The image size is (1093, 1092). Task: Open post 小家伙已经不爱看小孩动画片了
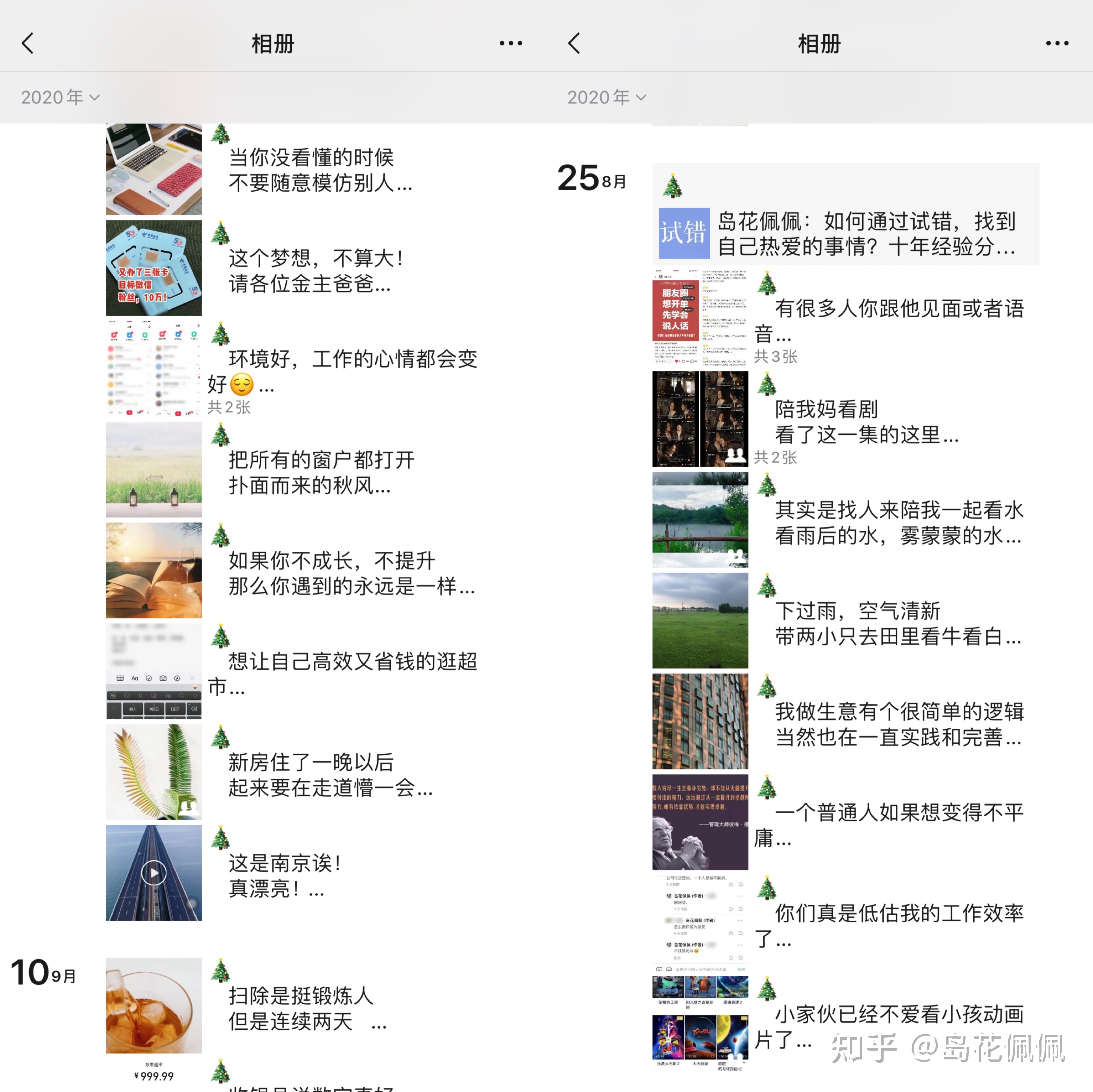tap(889, 1027)
